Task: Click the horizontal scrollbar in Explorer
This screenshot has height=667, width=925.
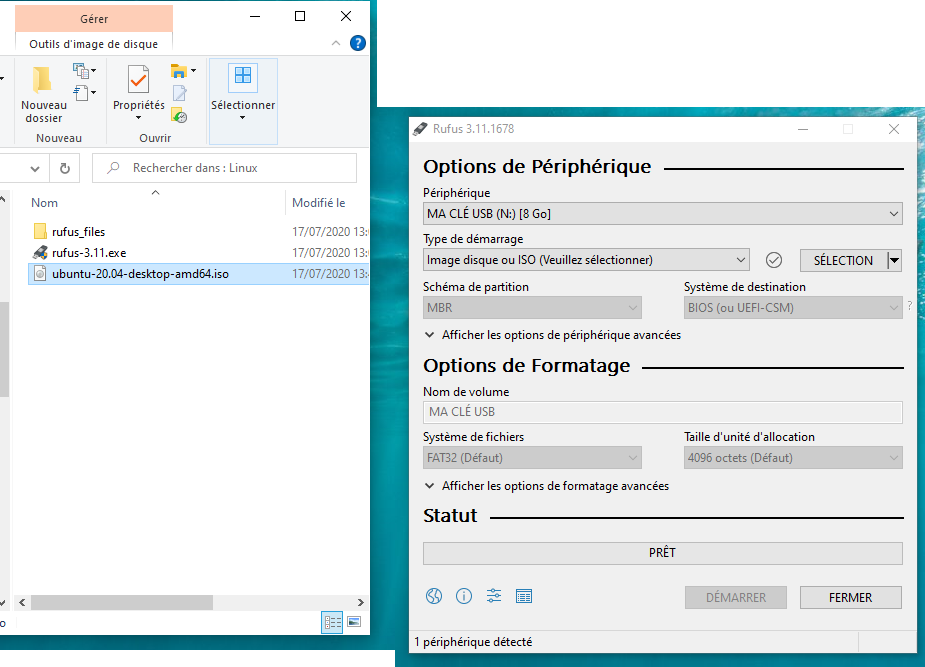Action: click(122, 602)
